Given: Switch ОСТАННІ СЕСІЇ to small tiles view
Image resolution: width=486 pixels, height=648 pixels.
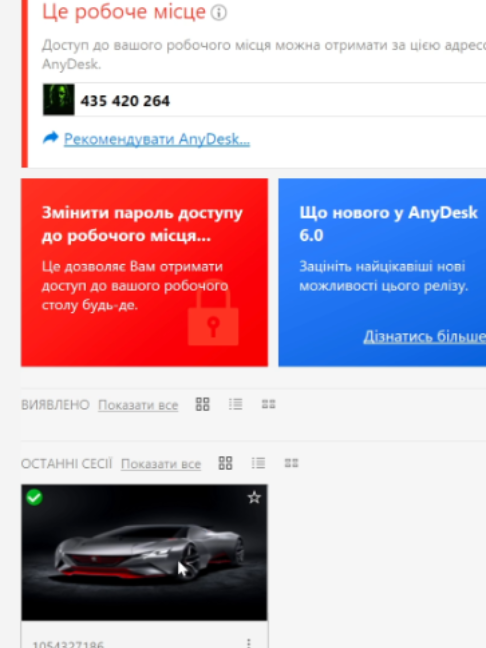Looking at the screenshot, I should pos(291,463).
